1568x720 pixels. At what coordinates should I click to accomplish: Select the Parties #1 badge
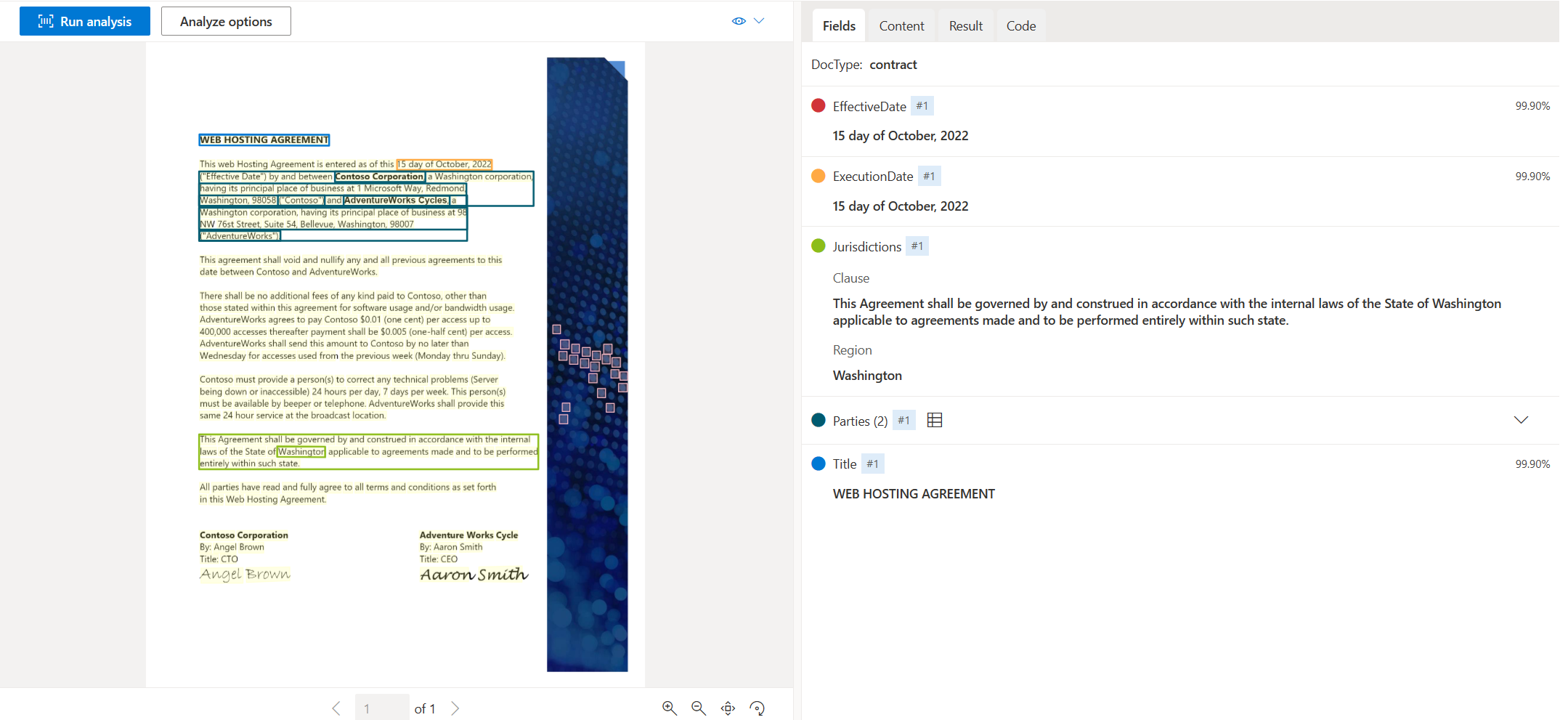903,420
